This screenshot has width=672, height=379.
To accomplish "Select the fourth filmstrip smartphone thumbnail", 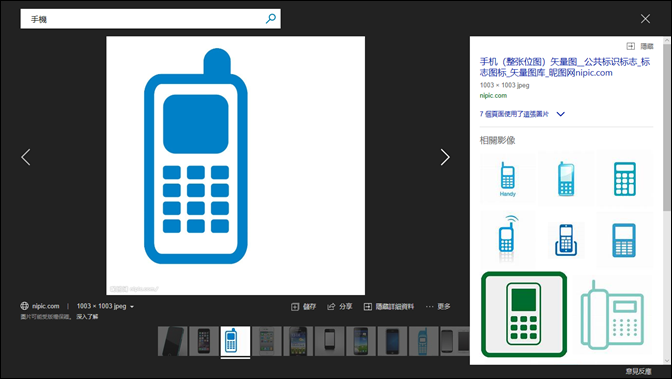I will (267, 341).
